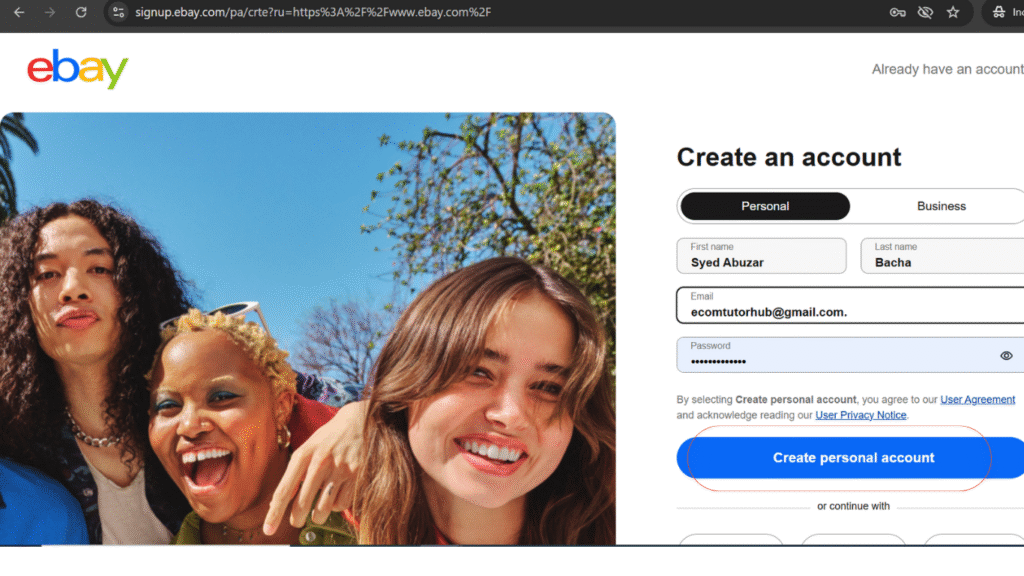The image size is (1024, 576).
Task: Open the User Agreement link
Action: 977,399
